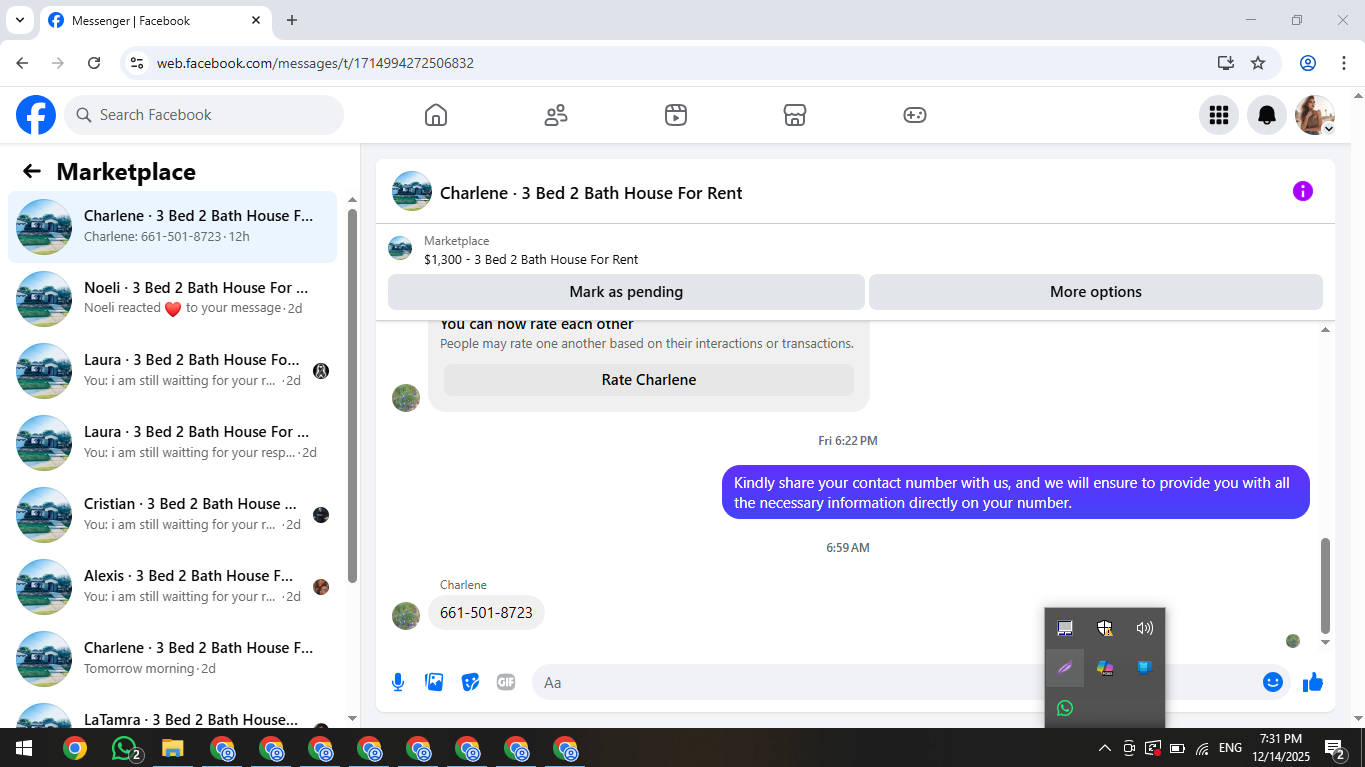Open WhatsApp on the taskbar

coord(125,748)
